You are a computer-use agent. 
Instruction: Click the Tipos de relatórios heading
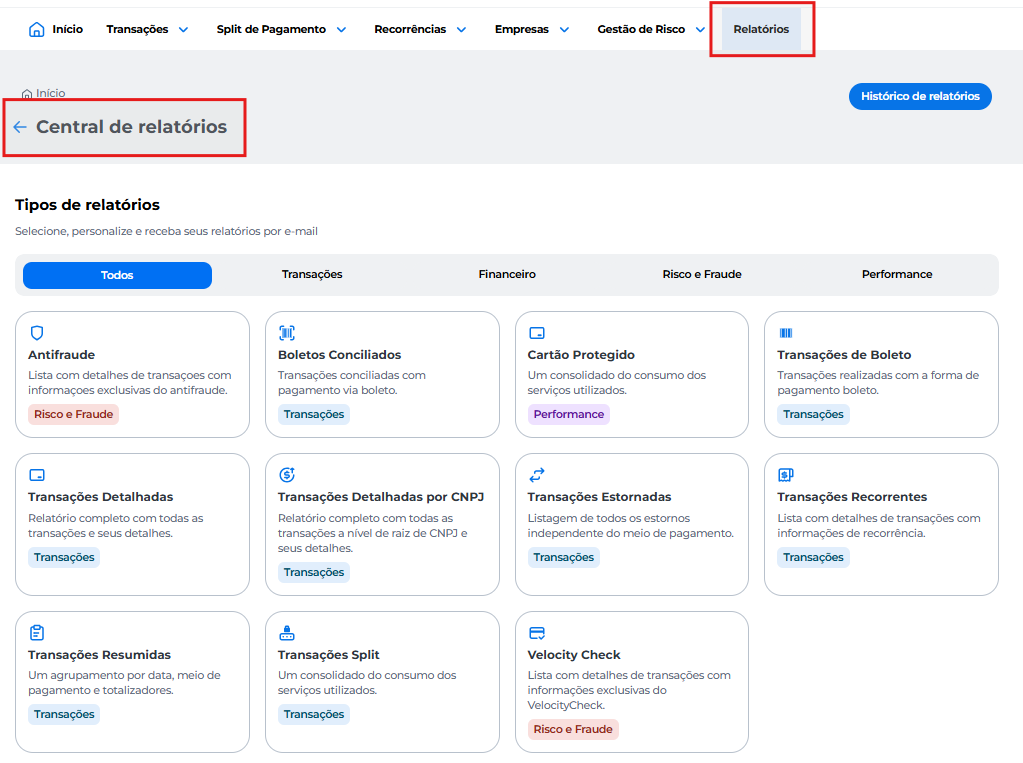(87, 204)
